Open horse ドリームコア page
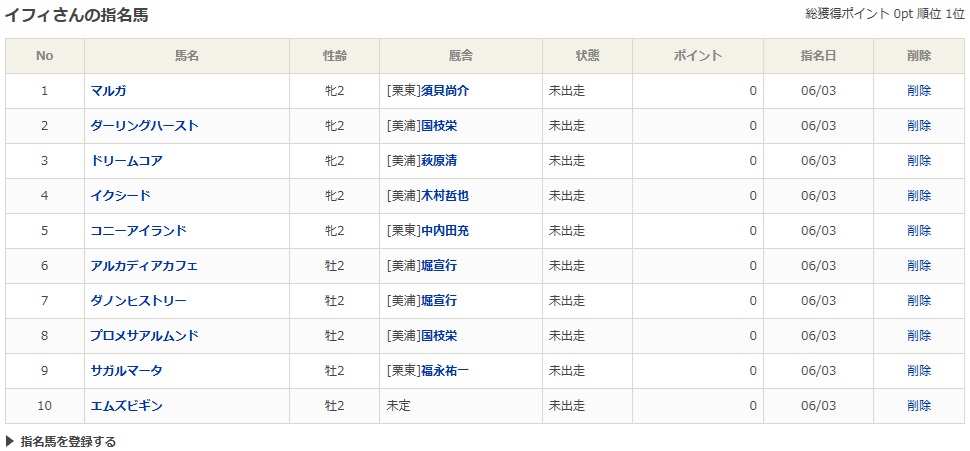This screenshot has height=451, width=970. tap(127, 161)
